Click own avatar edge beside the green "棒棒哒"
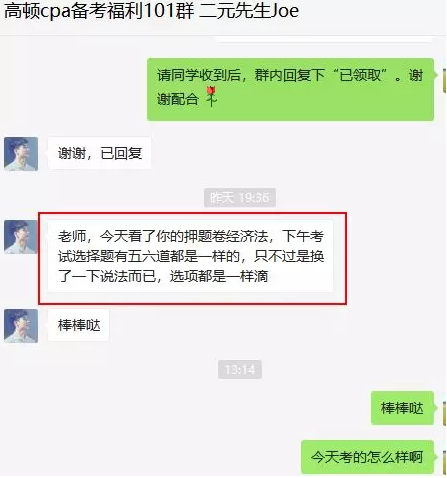 pos(445,414)
